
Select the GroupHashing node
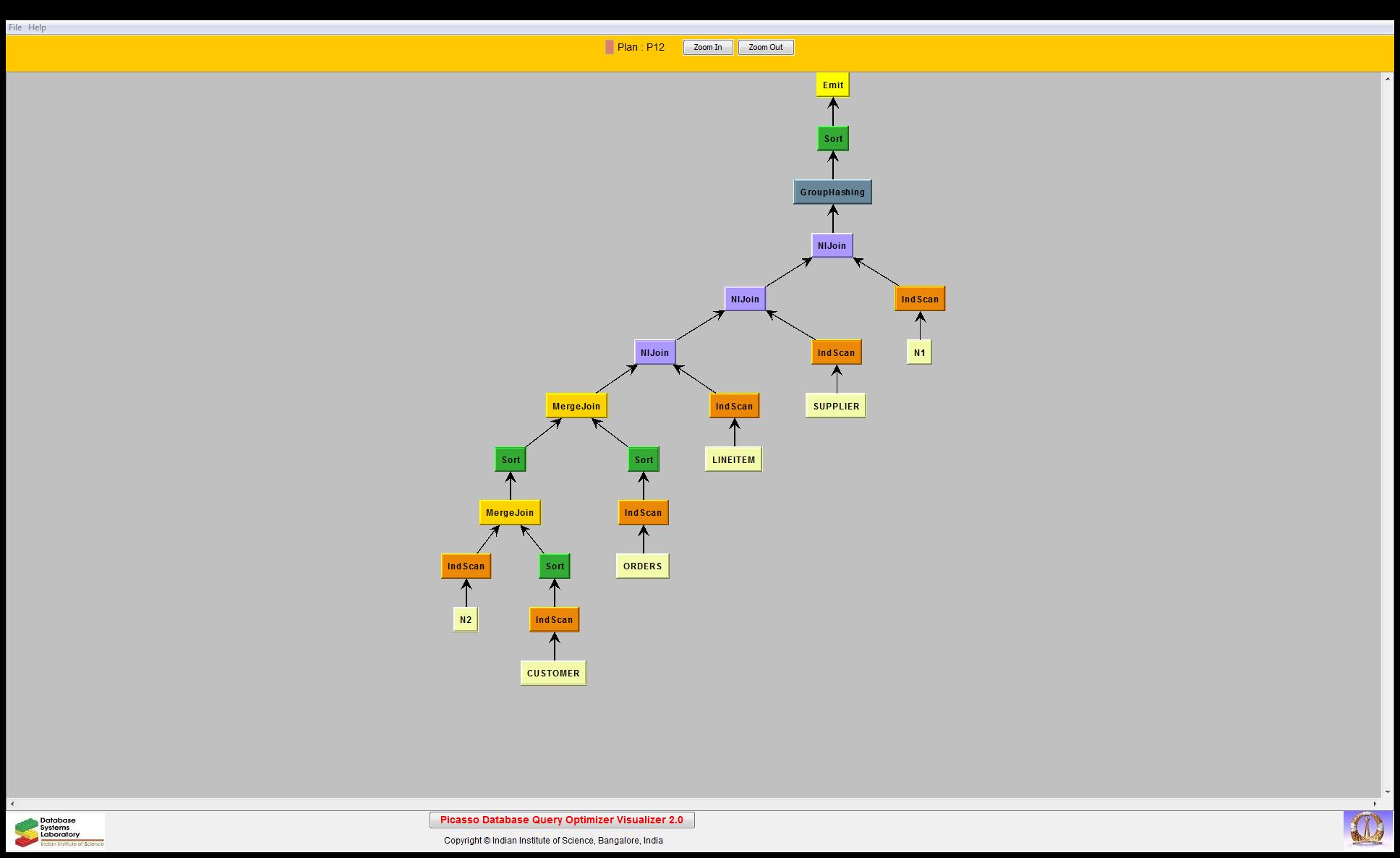pyautogui.click(x=832, y=192)
